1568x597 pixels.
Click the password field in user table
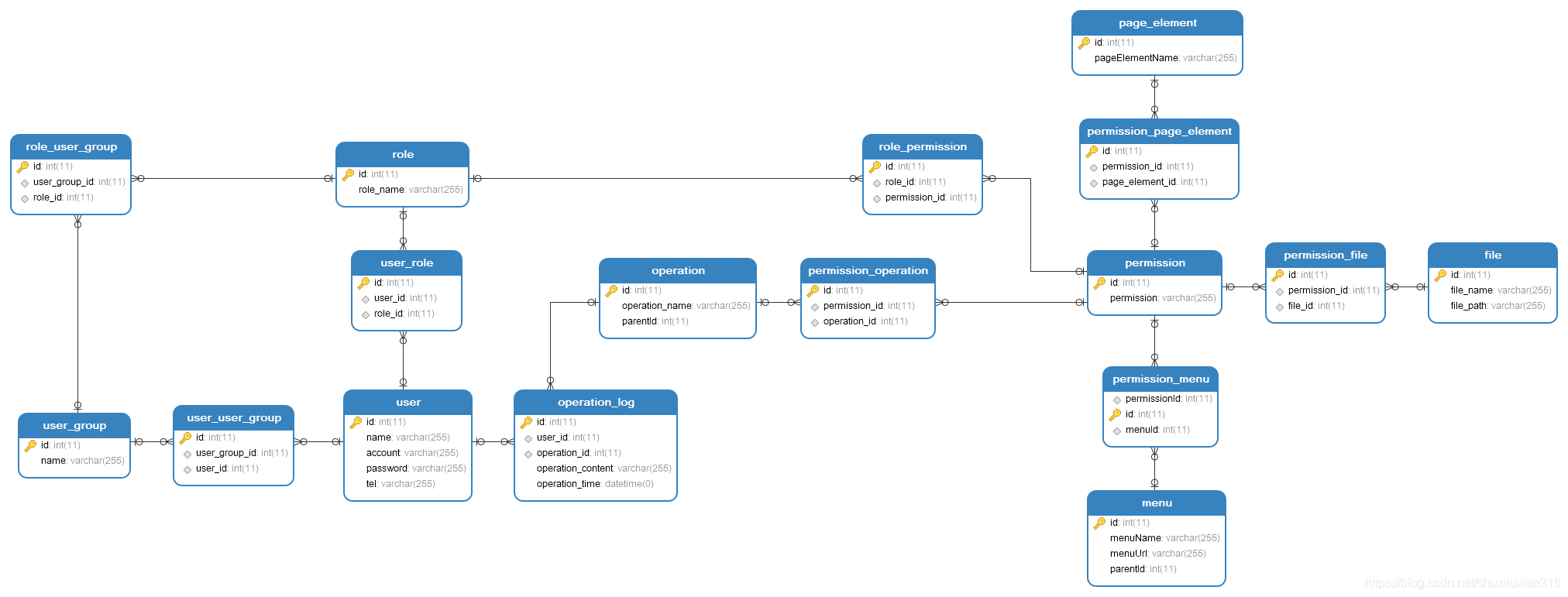click(x=416, y=468)
